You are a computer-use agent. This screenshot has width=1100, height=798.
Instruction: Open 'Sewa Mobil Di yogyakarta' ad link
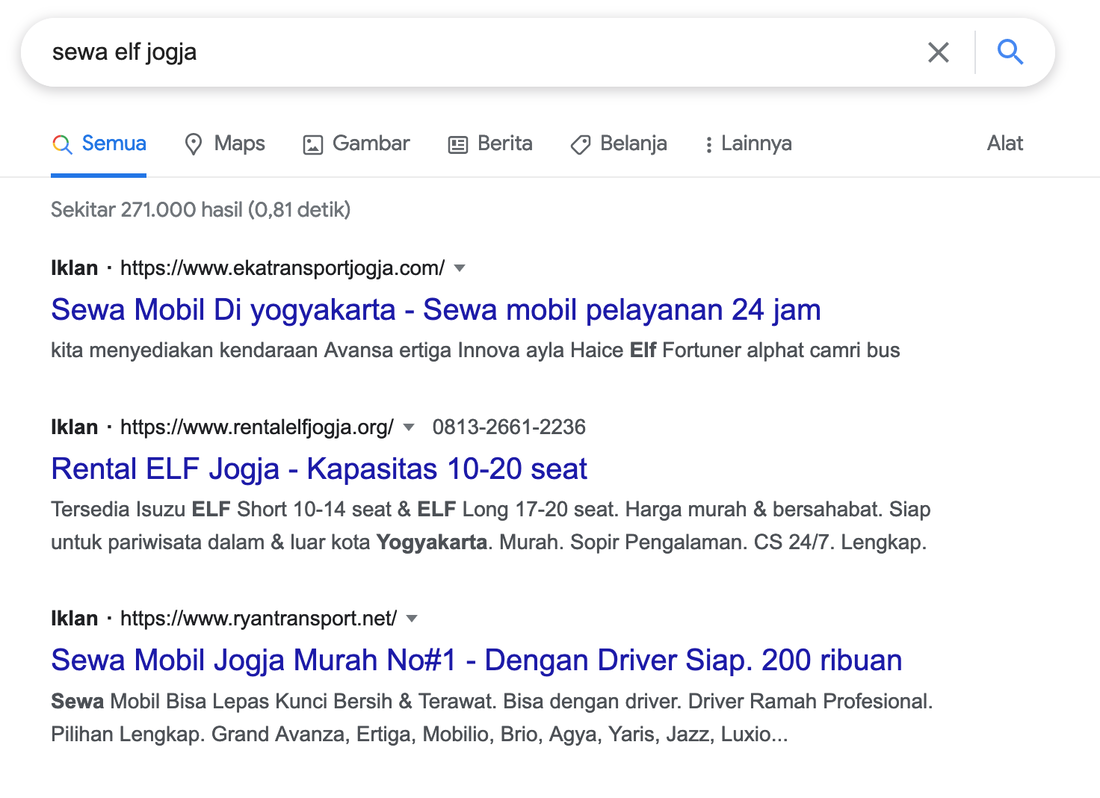(x=435, y=310)
